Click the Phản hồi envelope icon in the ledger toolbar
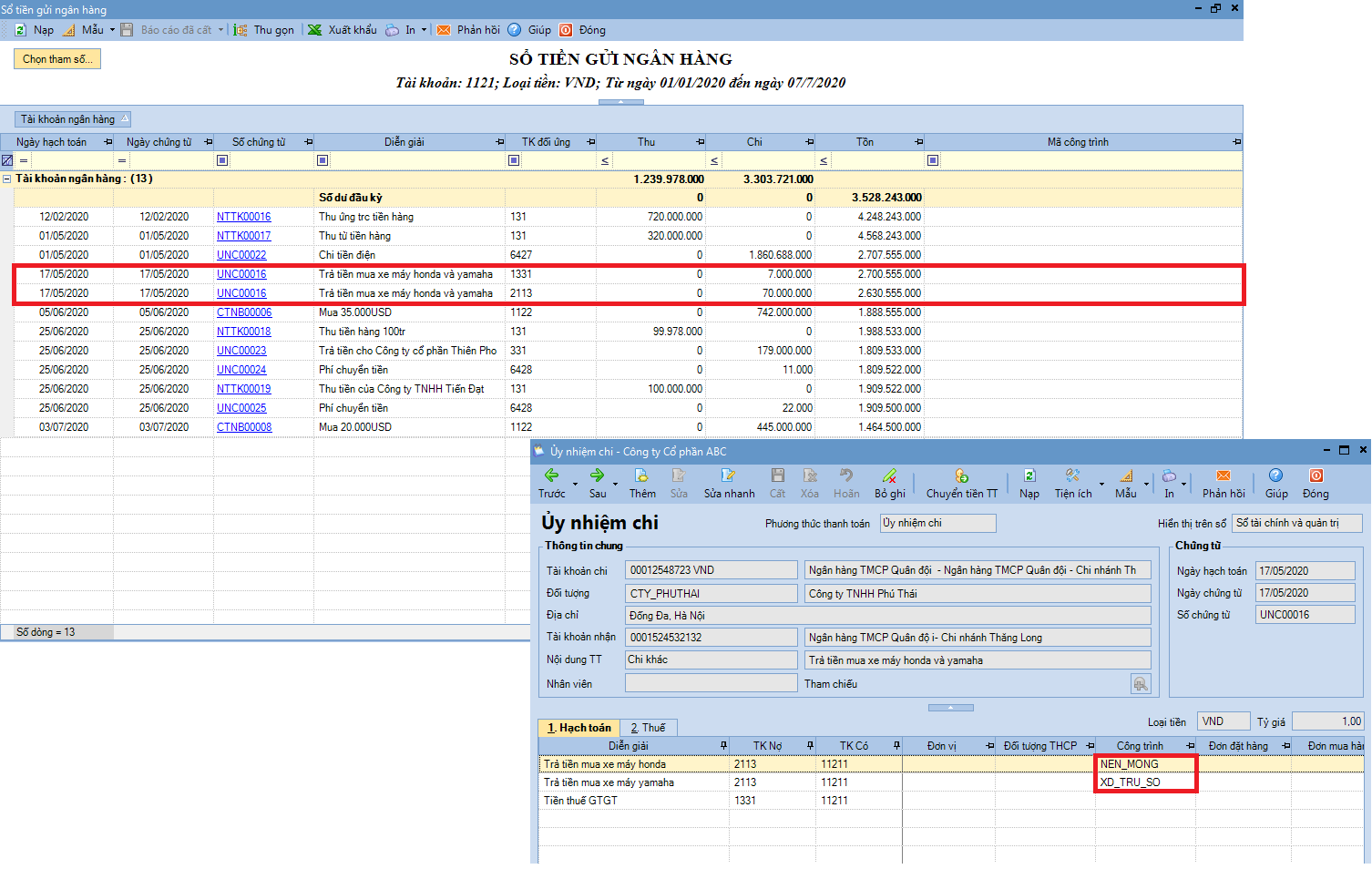Image resolution: width=1372 pixels, height=869 pixels. pos(444,30)
